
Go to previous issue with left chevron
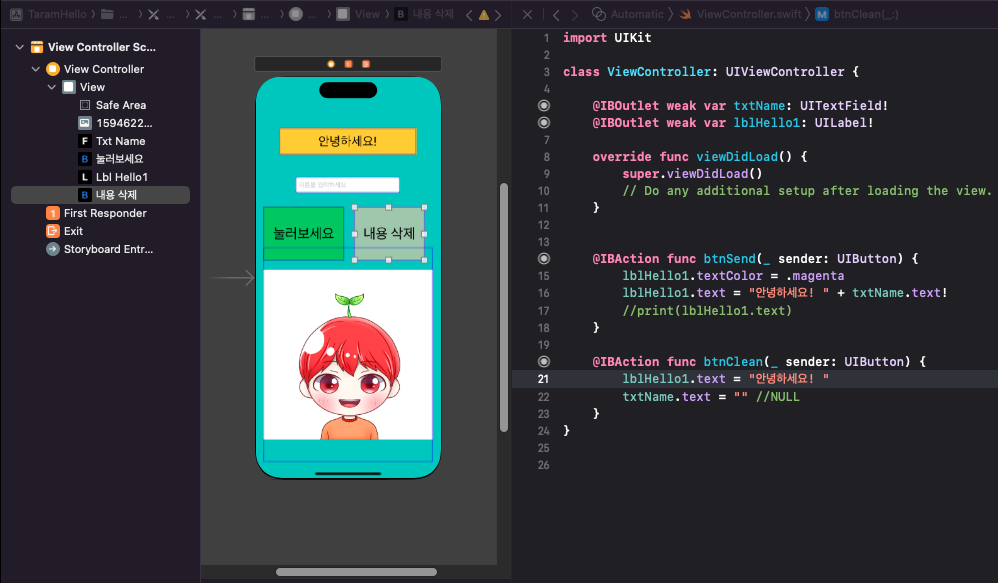[x=469, y=15]
